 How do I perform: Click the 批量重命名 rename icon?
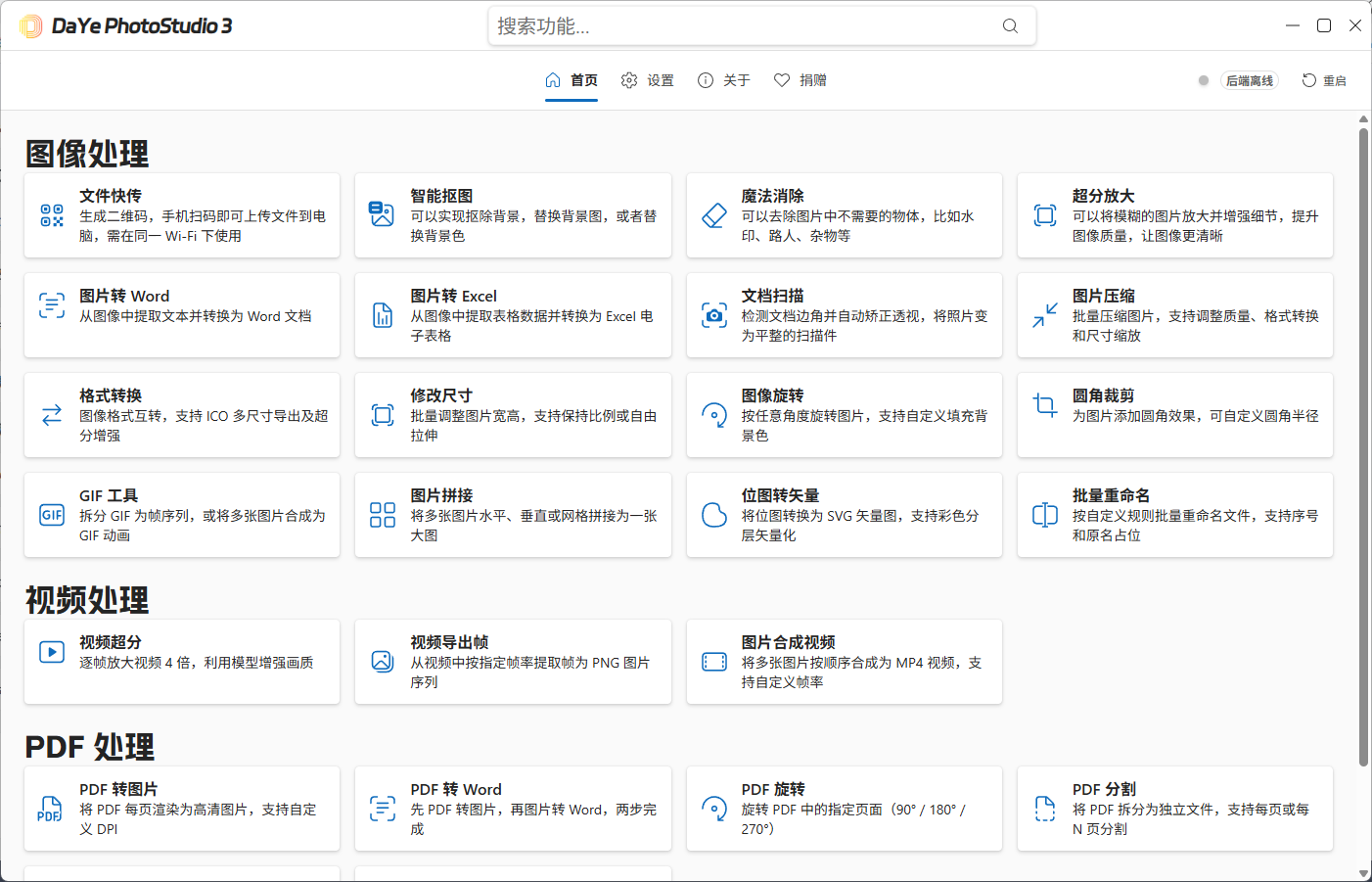(1045, 515)
